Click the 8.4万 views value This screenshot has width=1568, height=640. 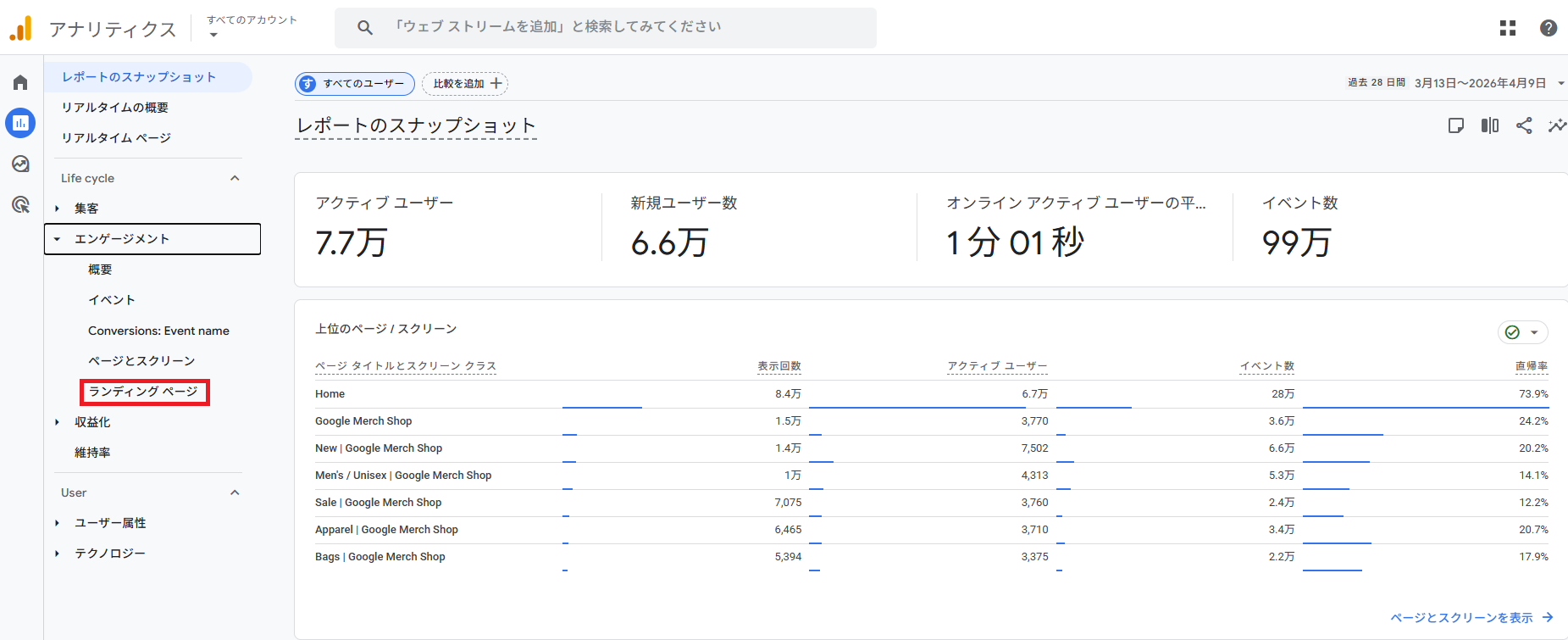[788, 394]
